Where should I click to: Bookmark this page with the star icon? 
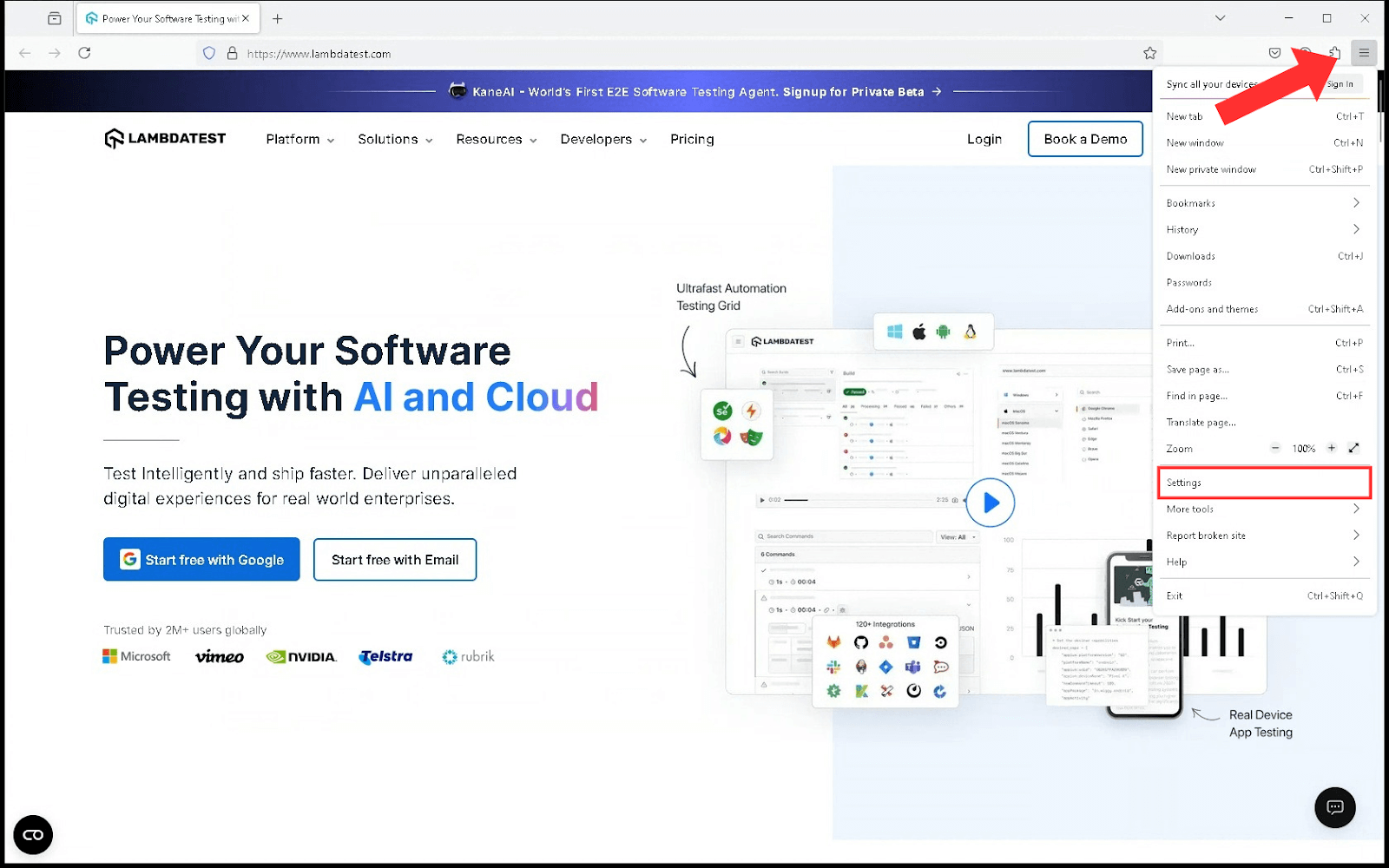click(1150, 53)
